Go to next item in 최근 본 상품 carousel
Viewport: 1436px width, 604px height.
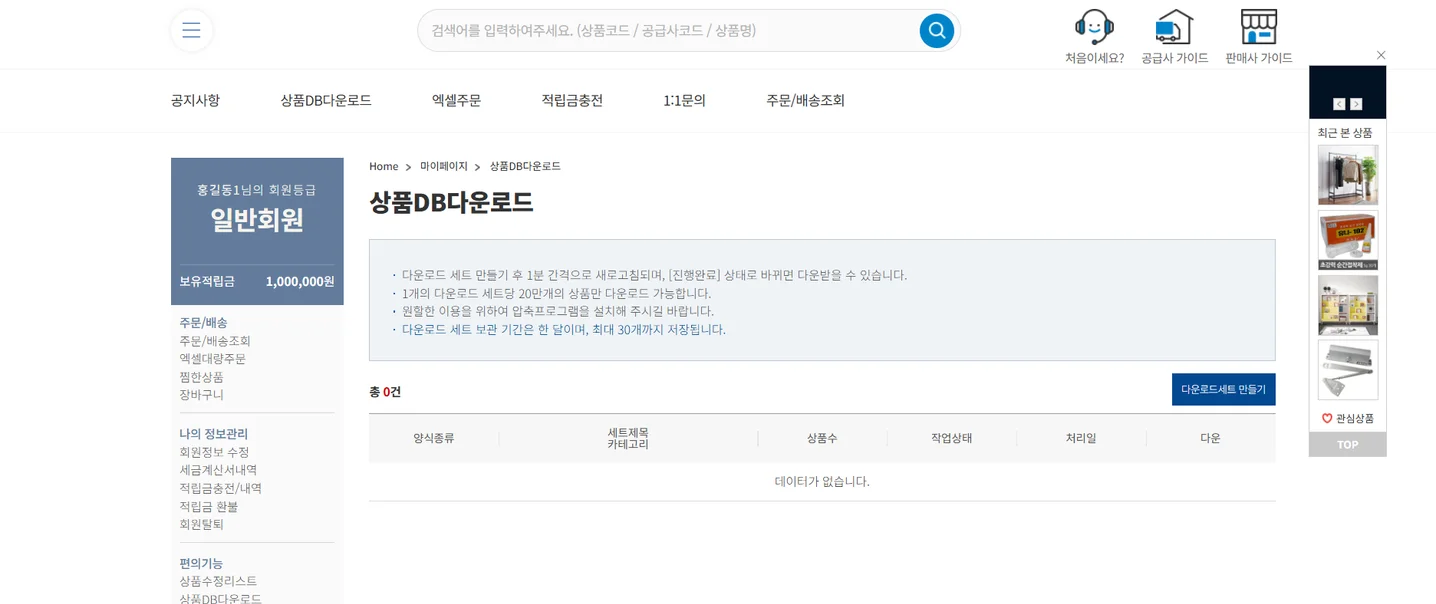click(1357, 103)
